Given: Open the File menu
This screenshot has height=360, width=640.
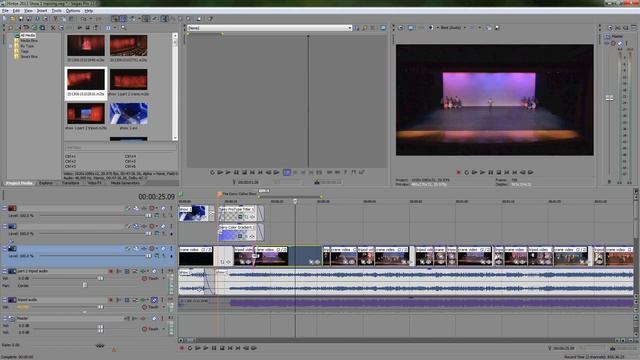Looking at the screenshot, I should pos(5,11).
